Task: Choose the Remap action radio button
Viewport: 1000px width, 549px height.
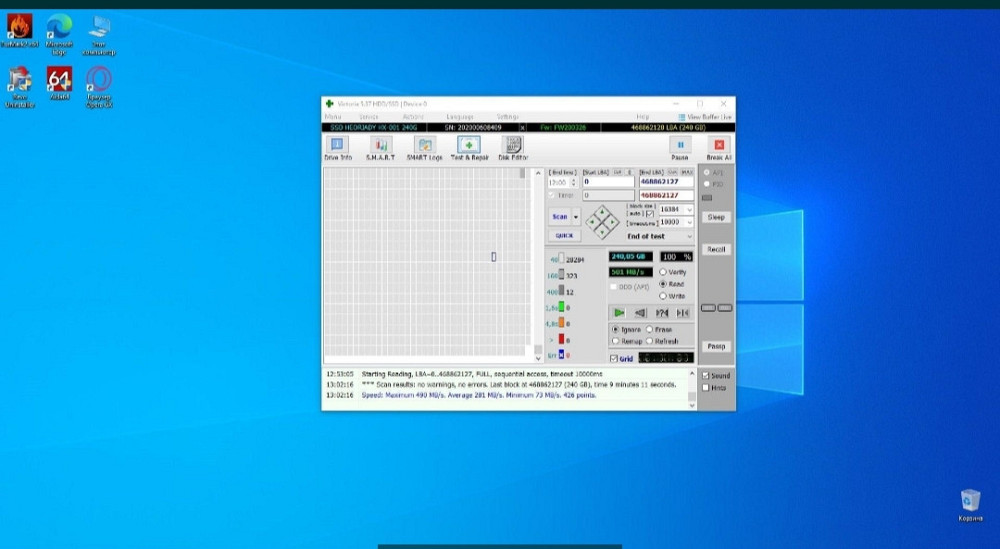Action: click(615, 340)
